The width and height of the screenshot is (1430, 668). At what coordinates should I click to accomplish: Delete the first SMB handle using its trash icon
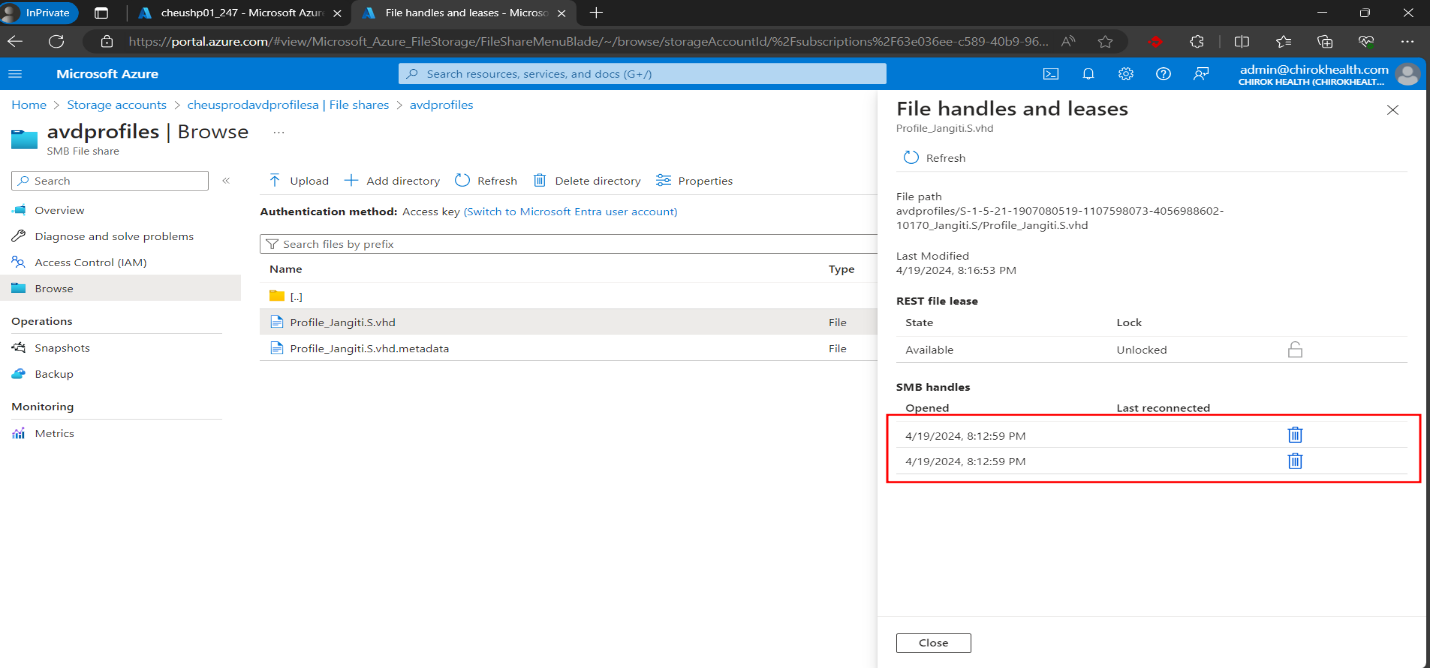[1295, 435]
